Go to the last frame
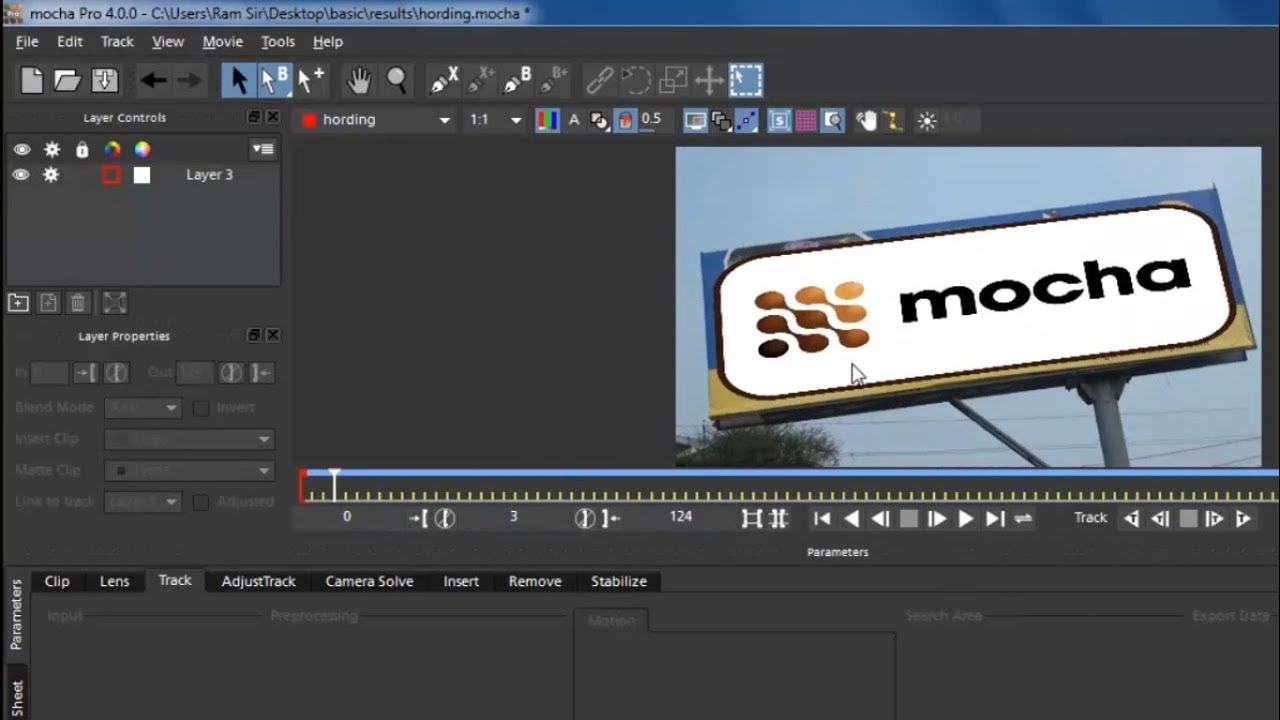 (x=995, y=518)
